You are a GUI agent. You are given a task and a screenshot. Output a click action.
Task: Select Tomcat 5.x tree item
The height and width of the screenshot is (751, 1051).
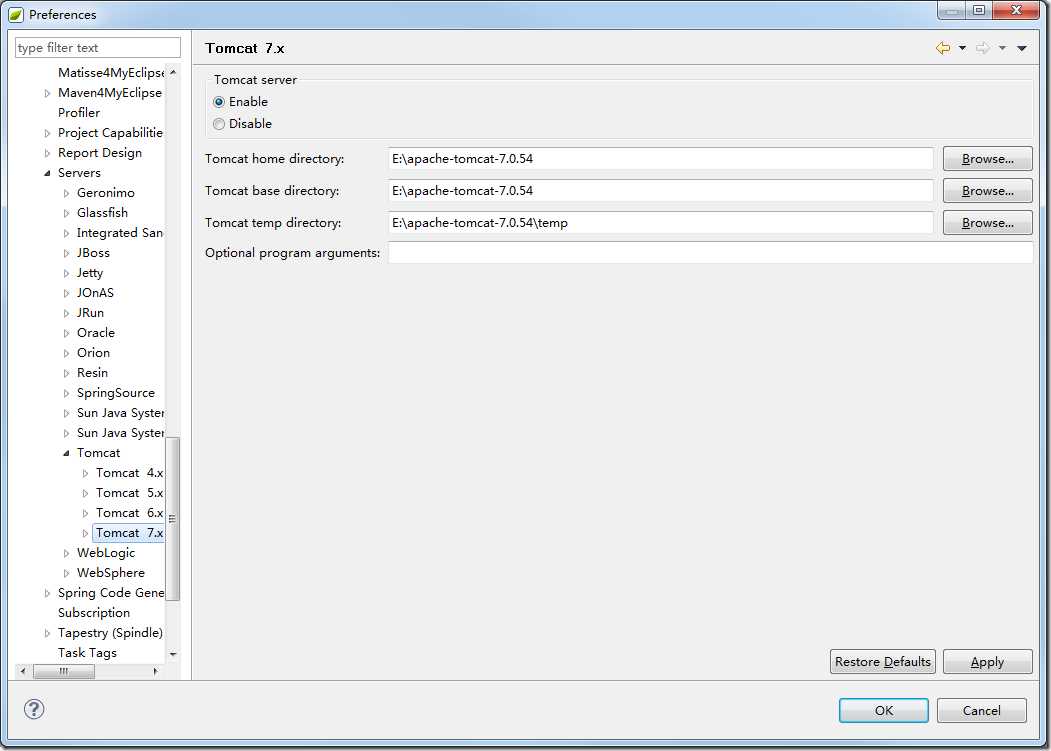click(x=129, y=493)
